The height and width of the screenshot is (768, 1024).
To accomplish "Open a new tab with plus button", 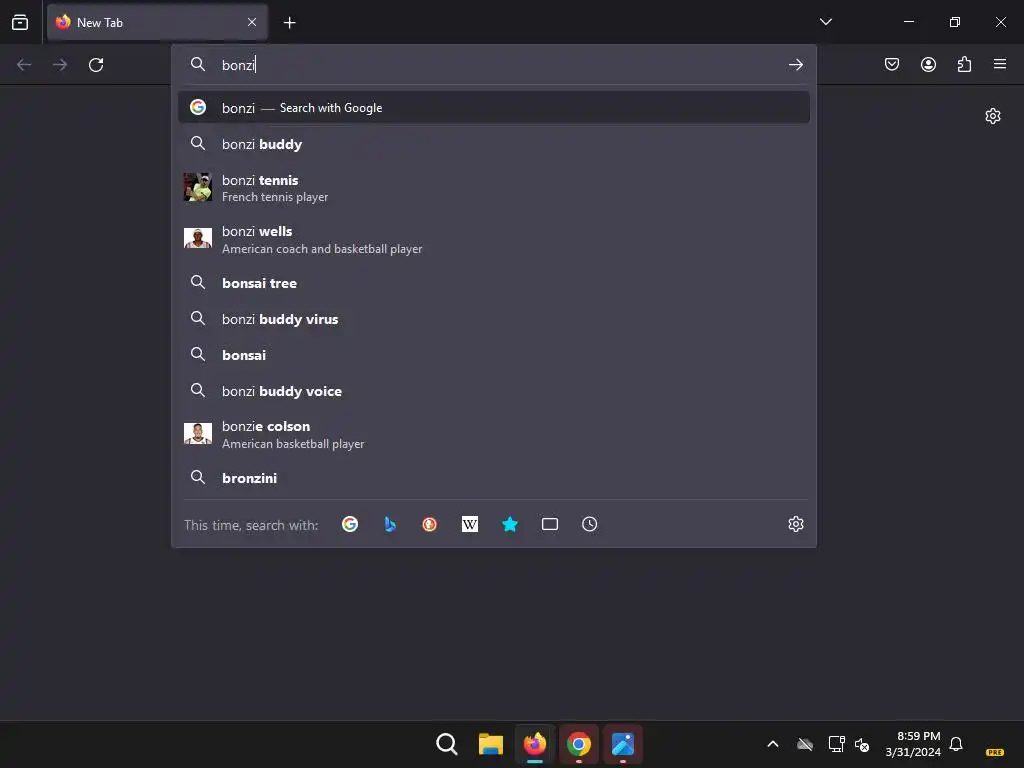I will point(289,23).
